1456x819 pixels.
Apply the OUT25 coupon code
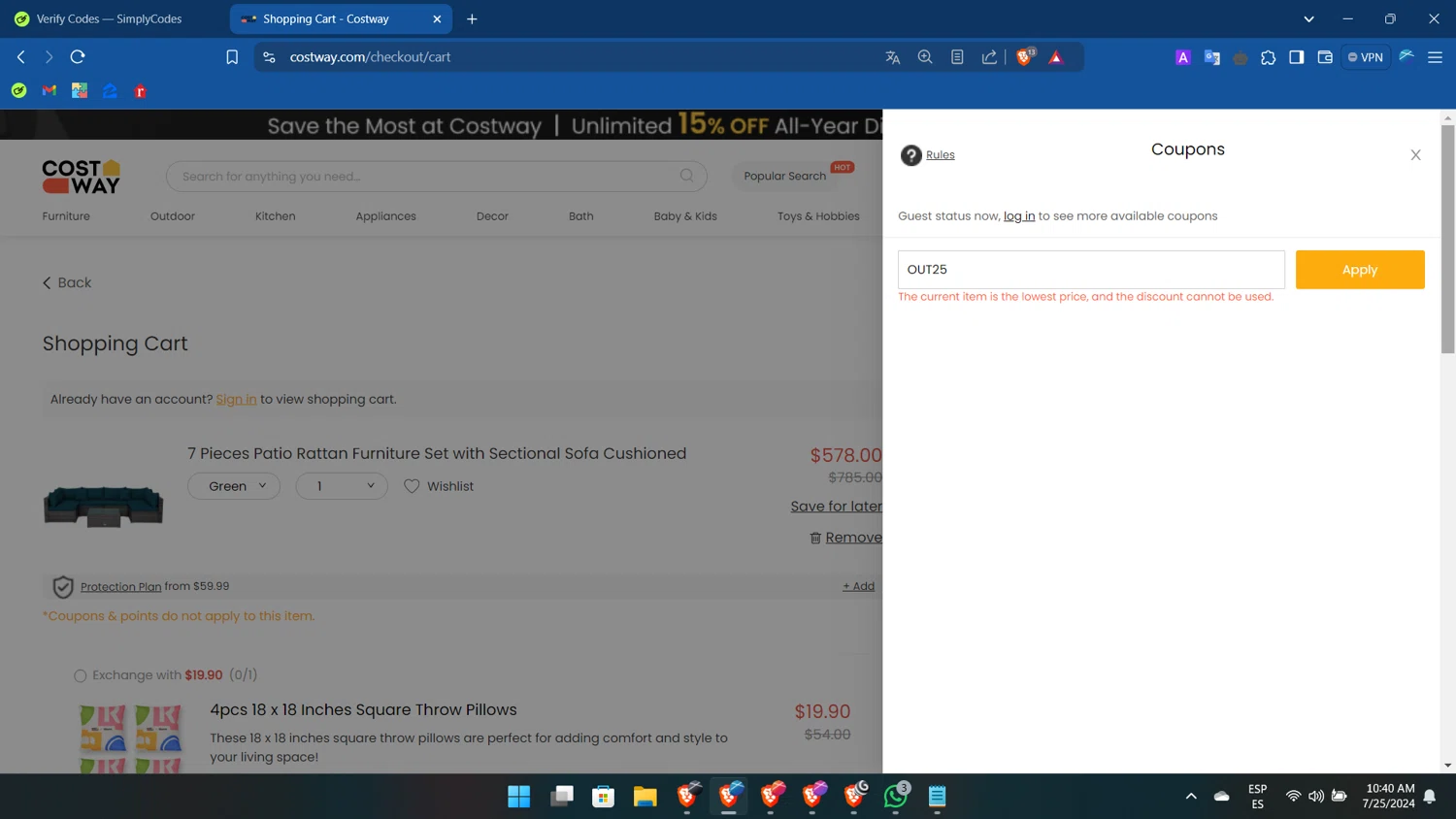pyautogui.click(x=1360, y=270)
